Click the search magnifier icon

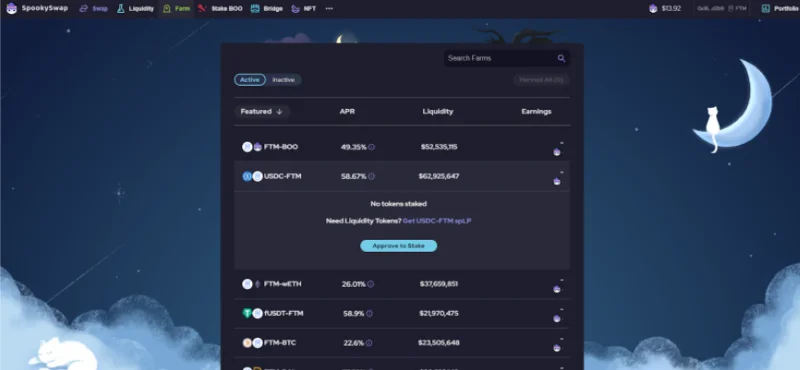tap(561, 58)
